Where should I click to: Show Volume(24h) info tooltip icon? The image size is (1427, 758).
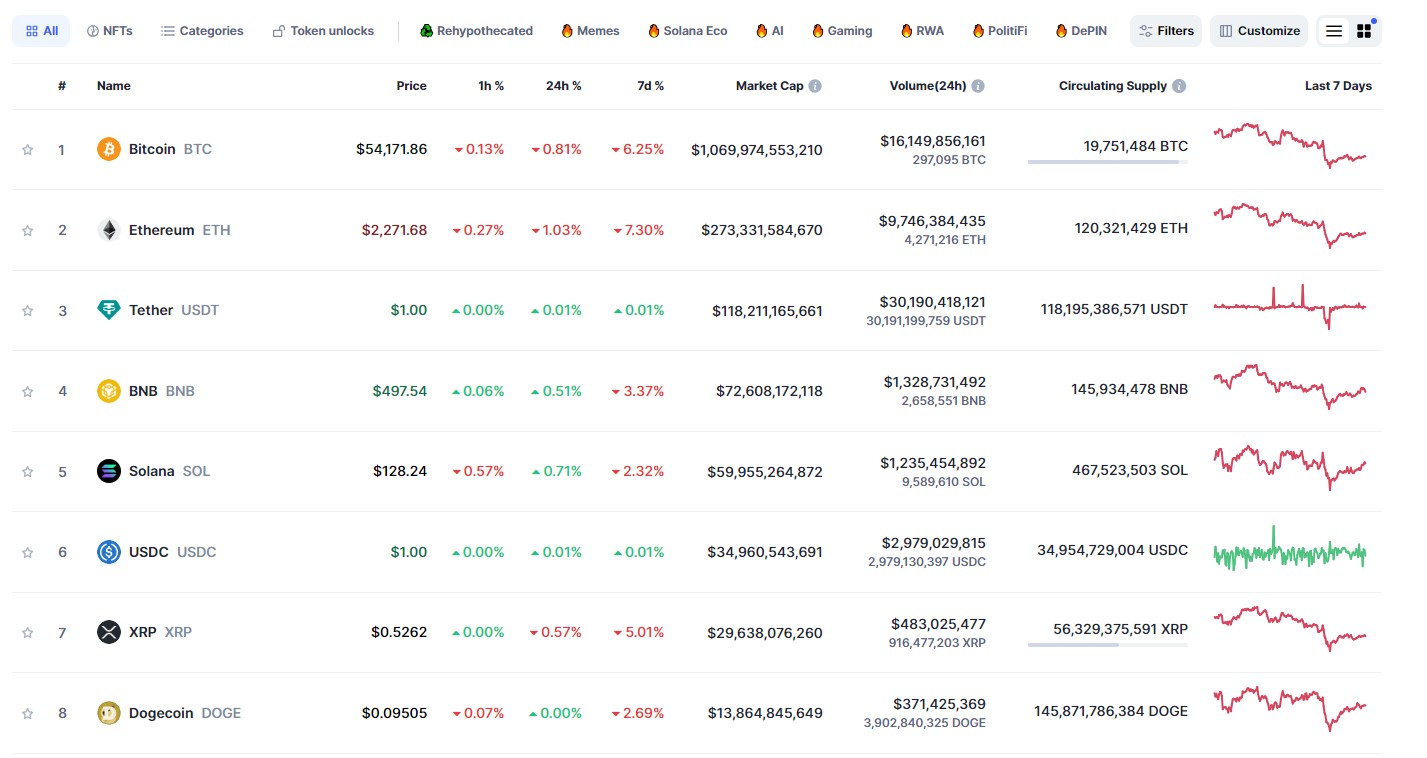click(x=978, y=86)
